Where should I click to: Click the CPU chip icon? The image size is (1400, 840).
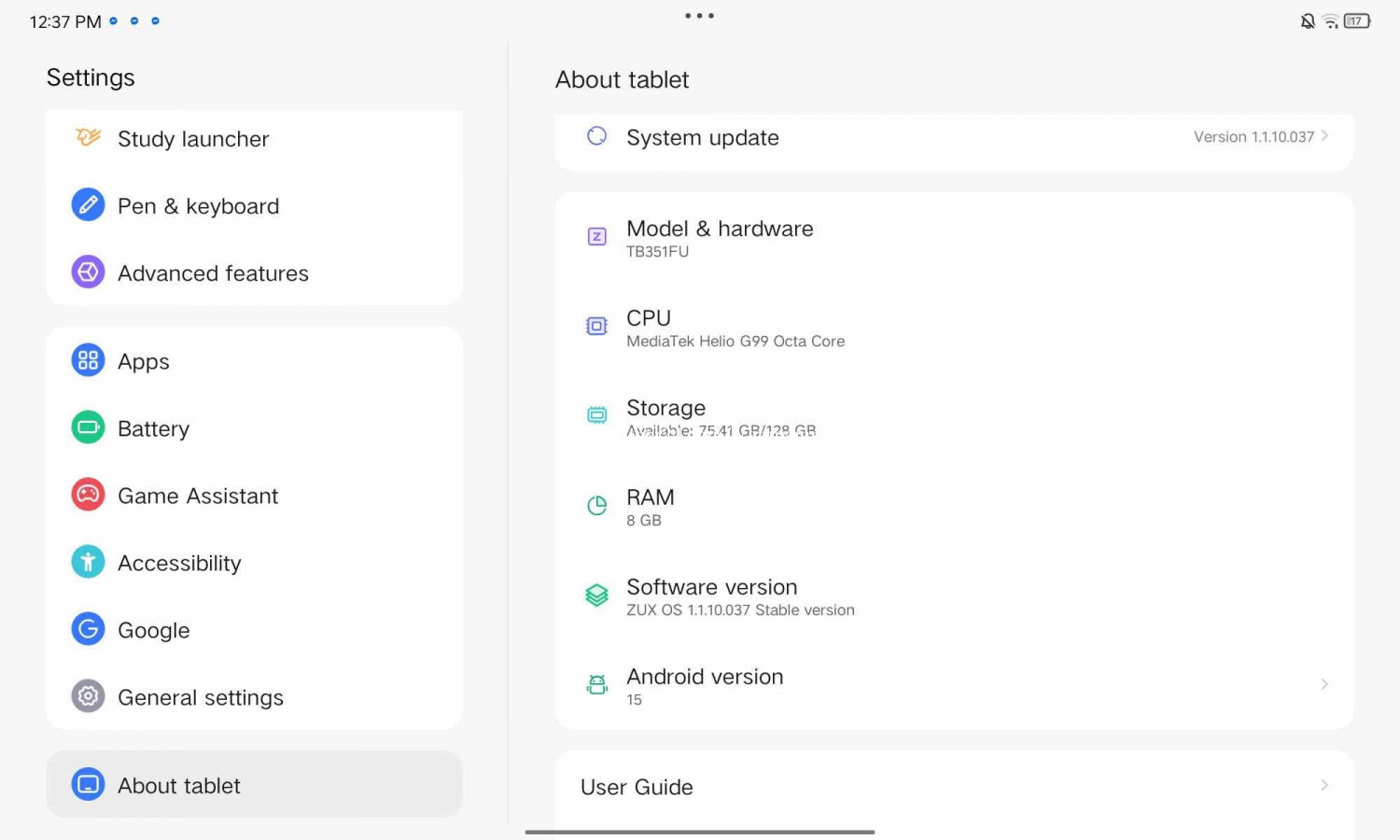click(596, 326)
